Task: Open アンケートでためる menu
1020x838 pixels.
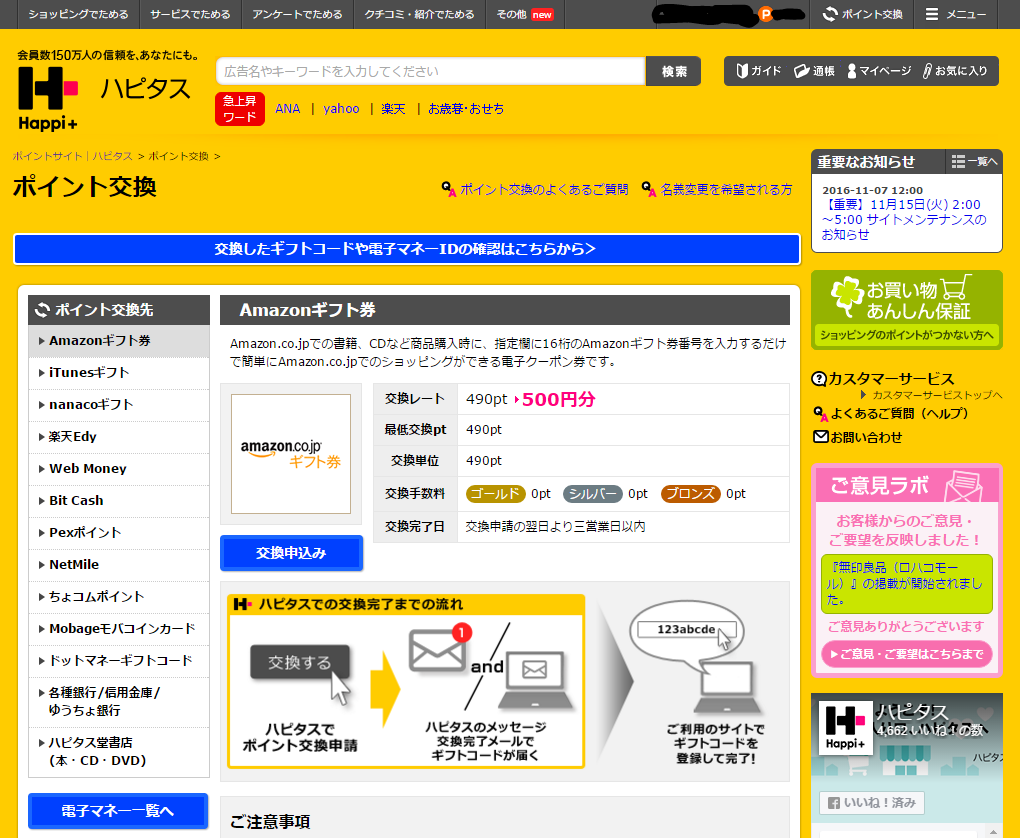Action: (x=297, y=14)
